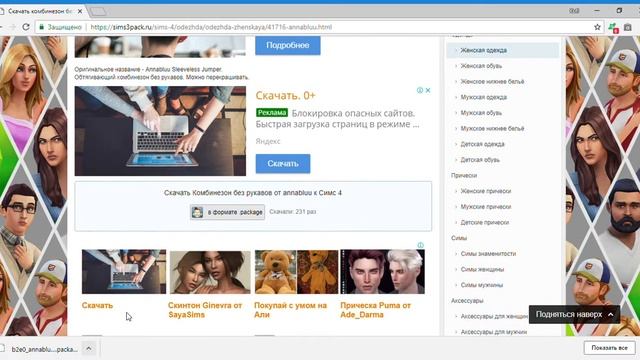Viewport: 640px width, 360px height.
Task: Open Прическа Puma от Ade_Darma link
Action: coord(376,310)
